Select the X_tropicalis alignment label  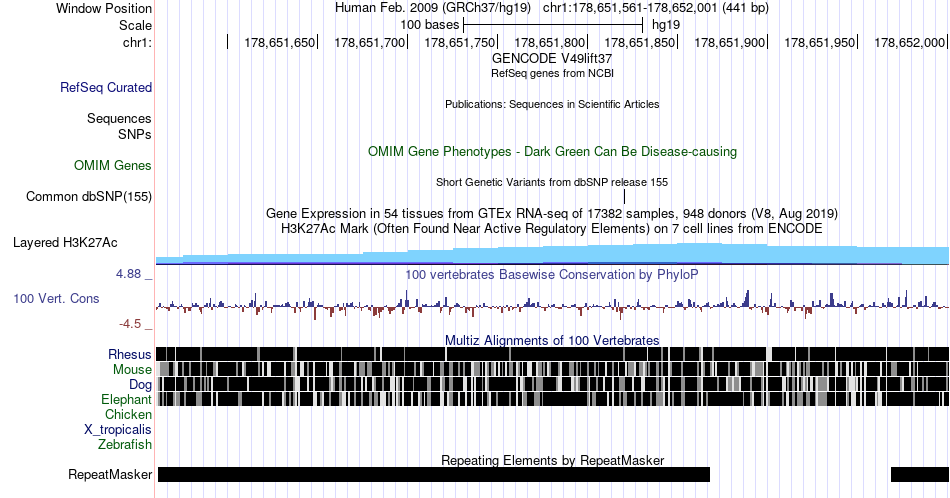tap(118, 430)
